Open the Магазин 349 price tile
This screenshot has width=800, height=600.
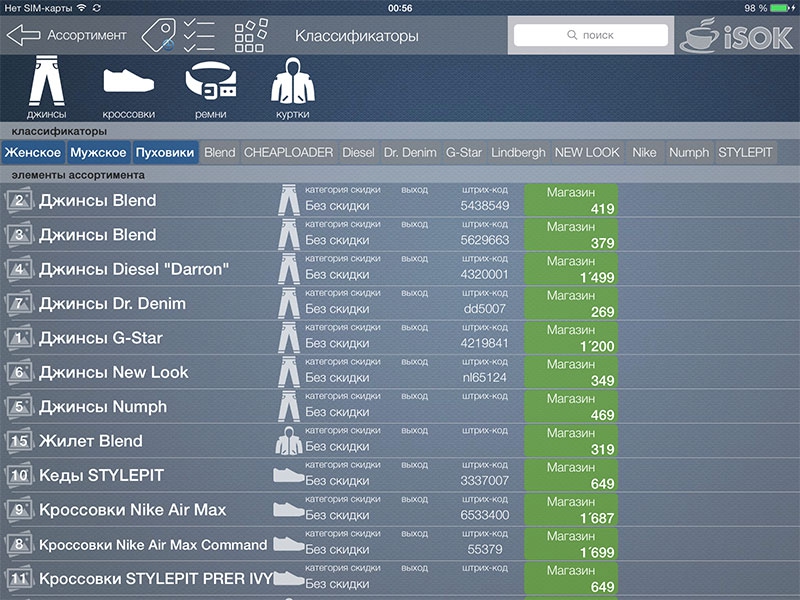(x=571, y=372)
